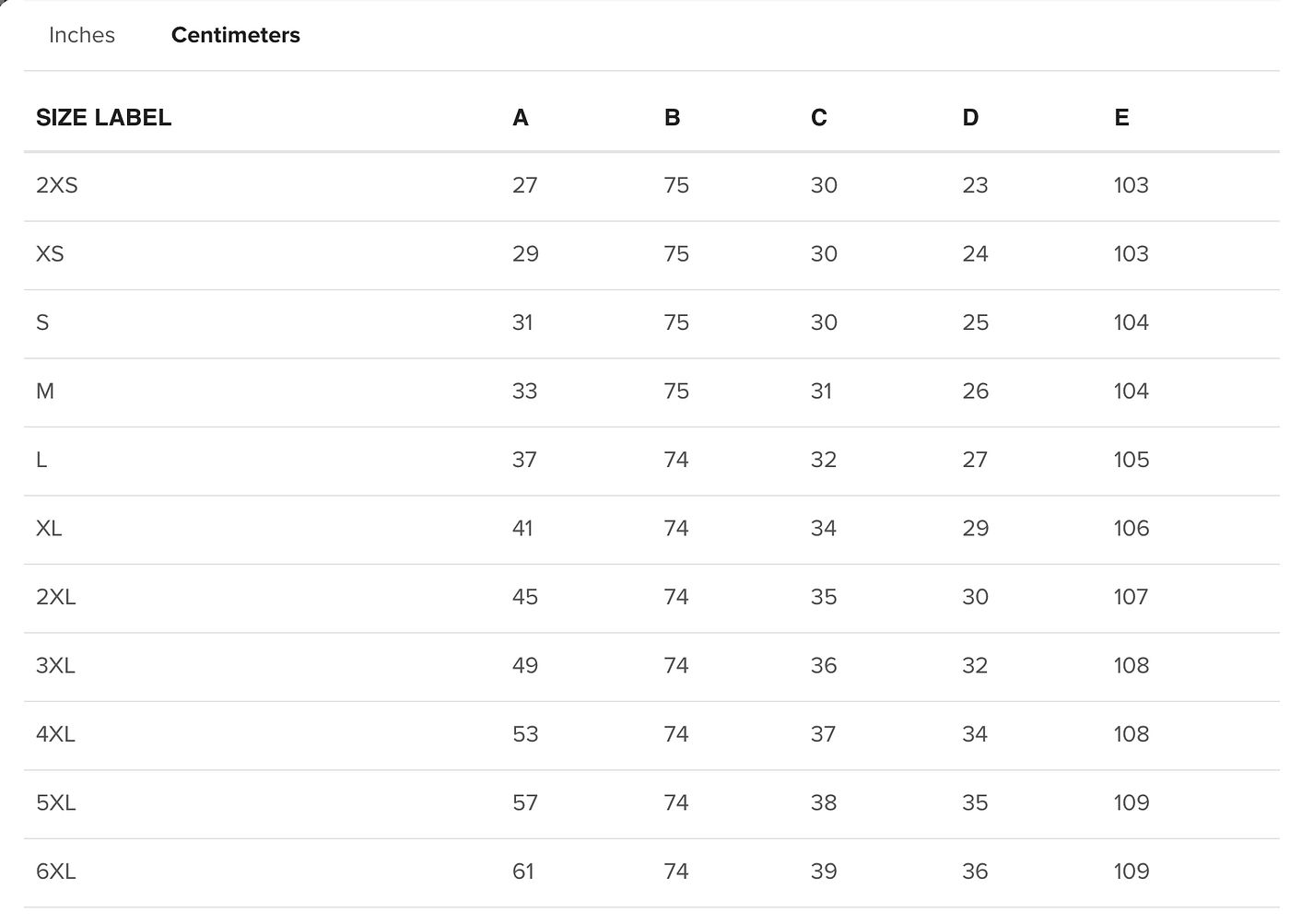Select the Centimeters tab
Screen dimensions: 1290x924
pos(236,35)
